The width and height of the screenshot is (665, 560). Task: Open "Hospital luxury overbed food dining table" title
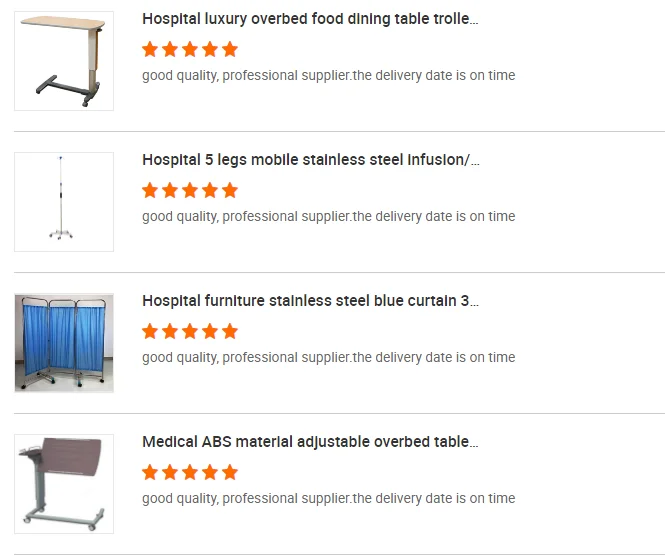click(x=310, y=19)
